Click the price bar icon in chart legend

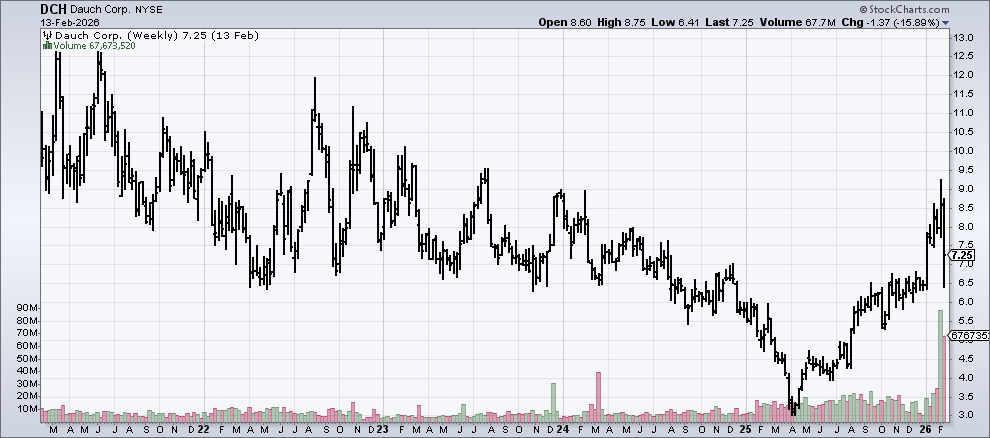[x=49, y=35]
